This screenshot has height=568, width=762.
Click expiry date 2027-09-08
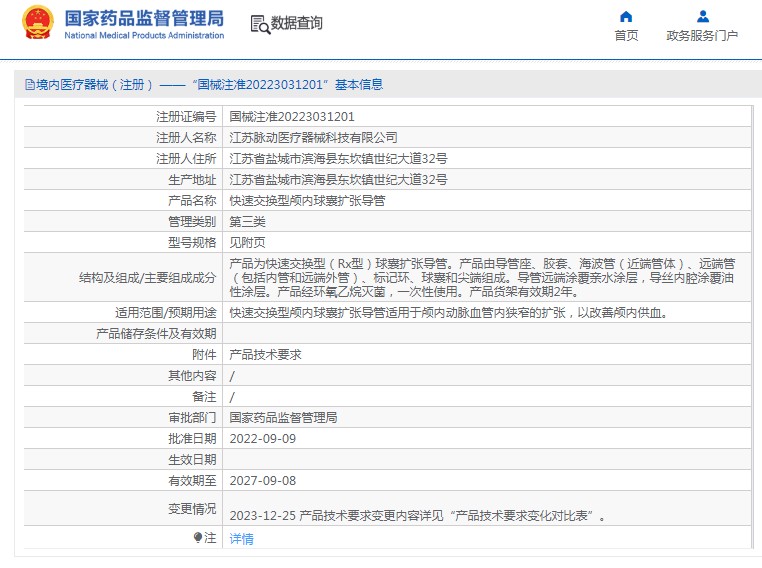262,481
